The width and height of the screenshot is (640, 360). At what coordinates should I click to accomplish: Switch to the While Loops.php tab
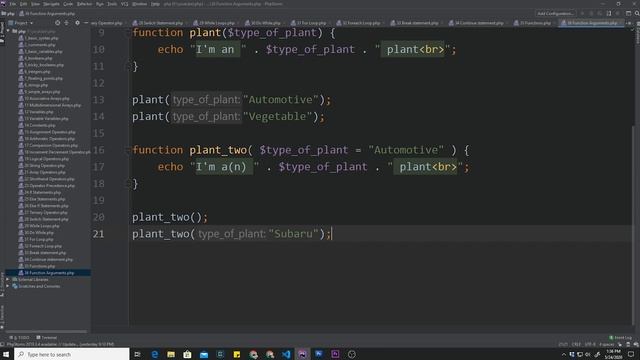(214, 23)
